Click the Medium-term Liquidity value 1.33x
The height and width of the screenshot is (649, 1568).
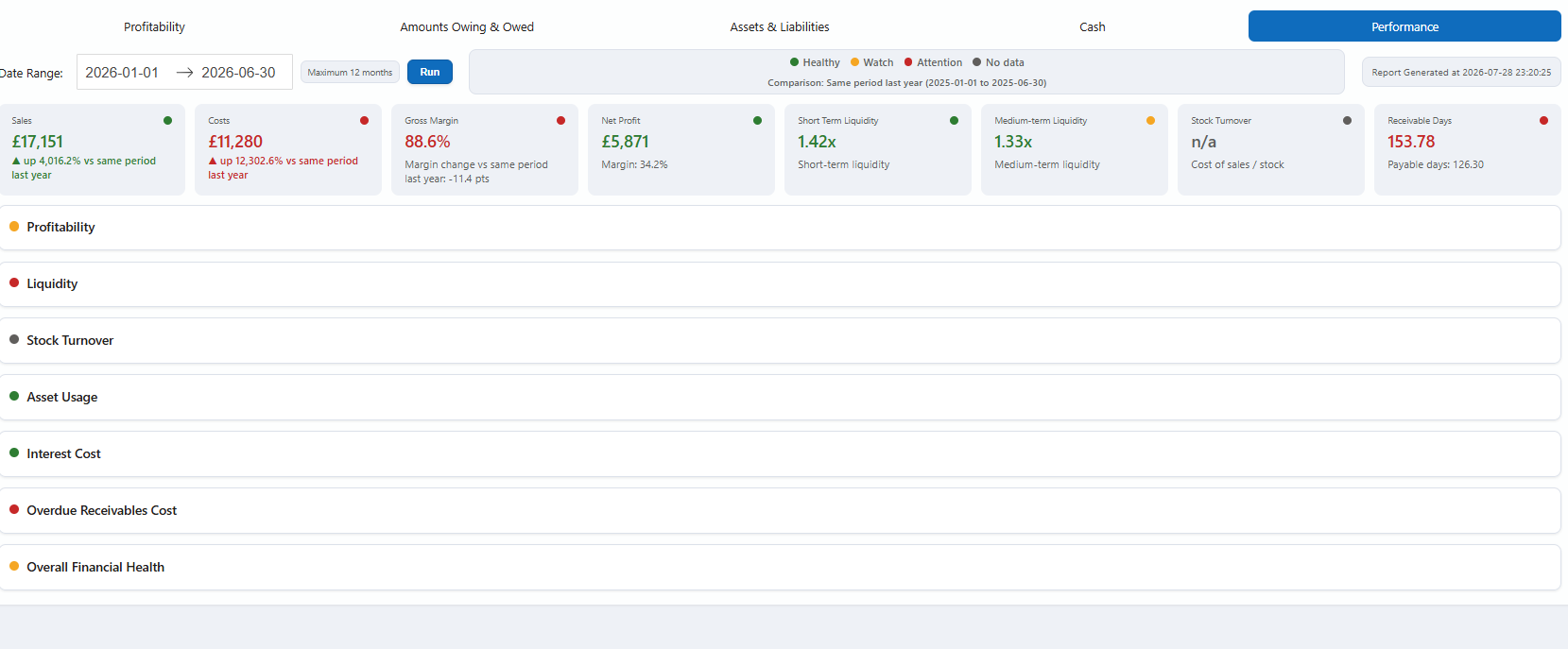(x=1013, y=142)
